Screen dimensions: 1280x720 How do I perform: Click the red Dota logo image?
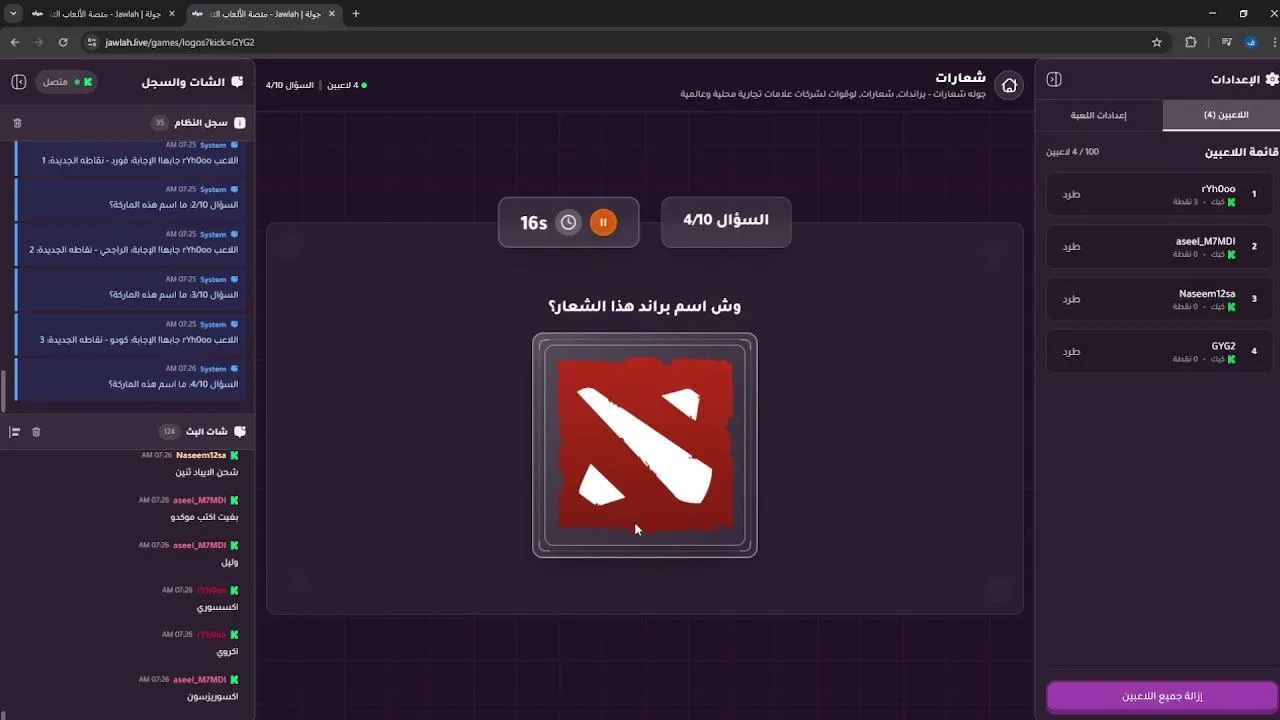coord(645,445)
